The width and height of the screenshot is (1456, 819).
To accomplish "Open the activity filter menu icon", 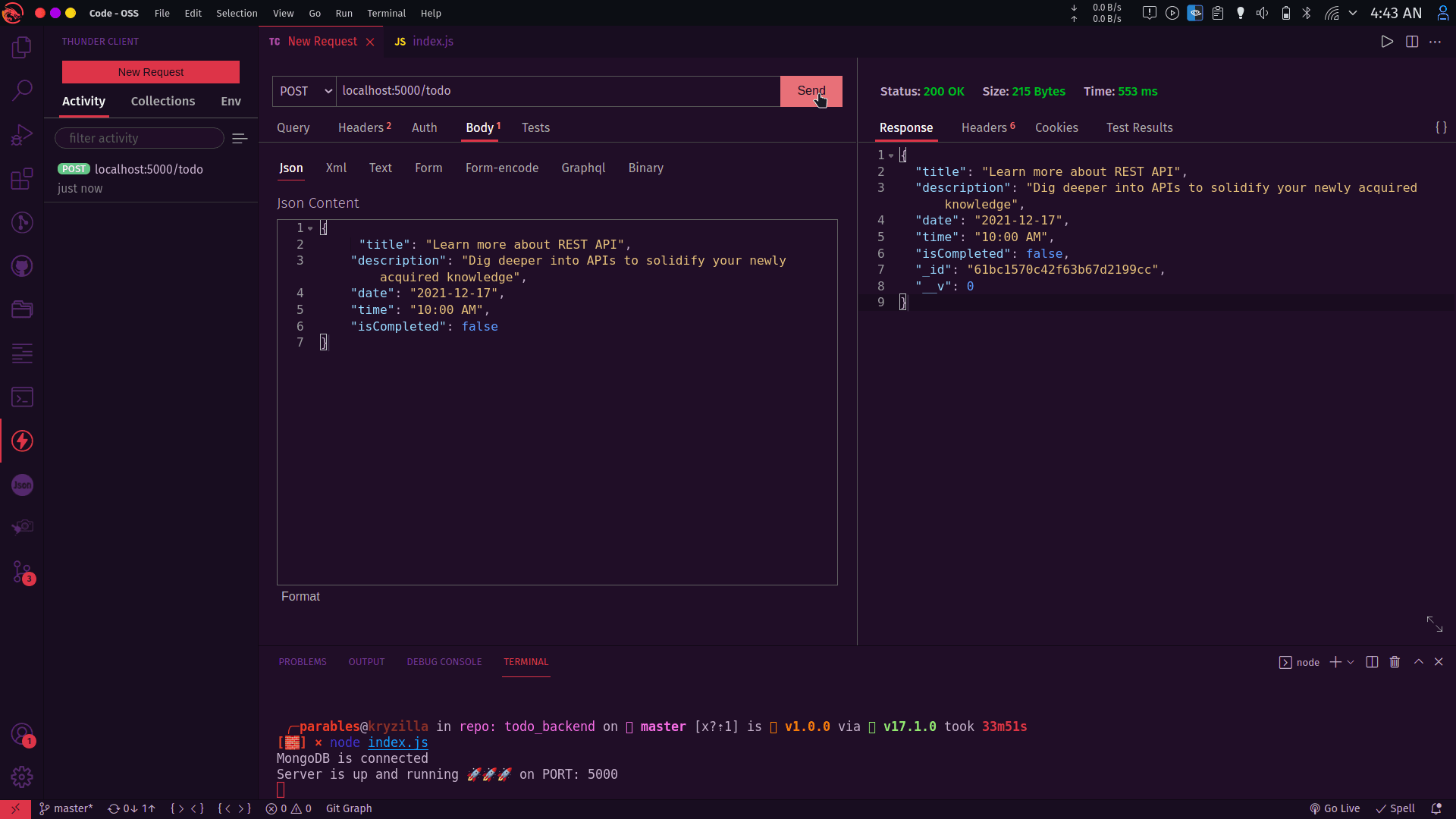I will pos(240,138).
